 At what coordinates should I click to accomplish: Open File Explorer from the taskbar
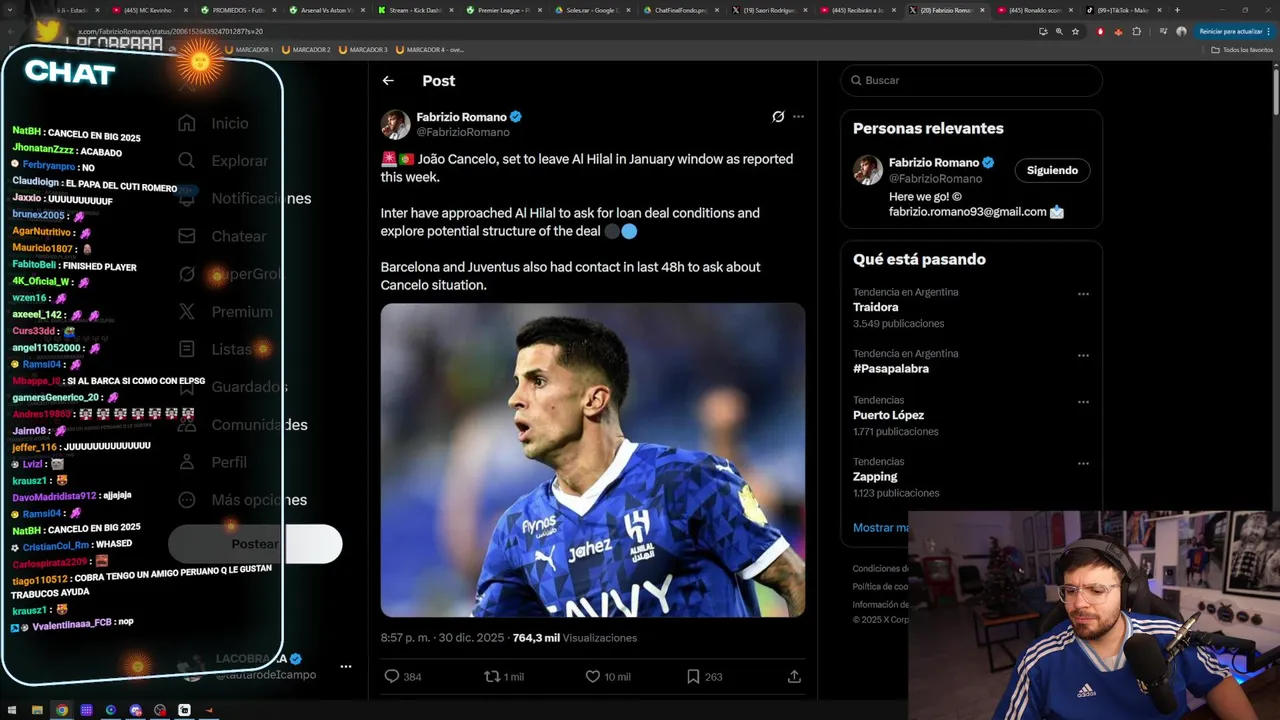37,710
